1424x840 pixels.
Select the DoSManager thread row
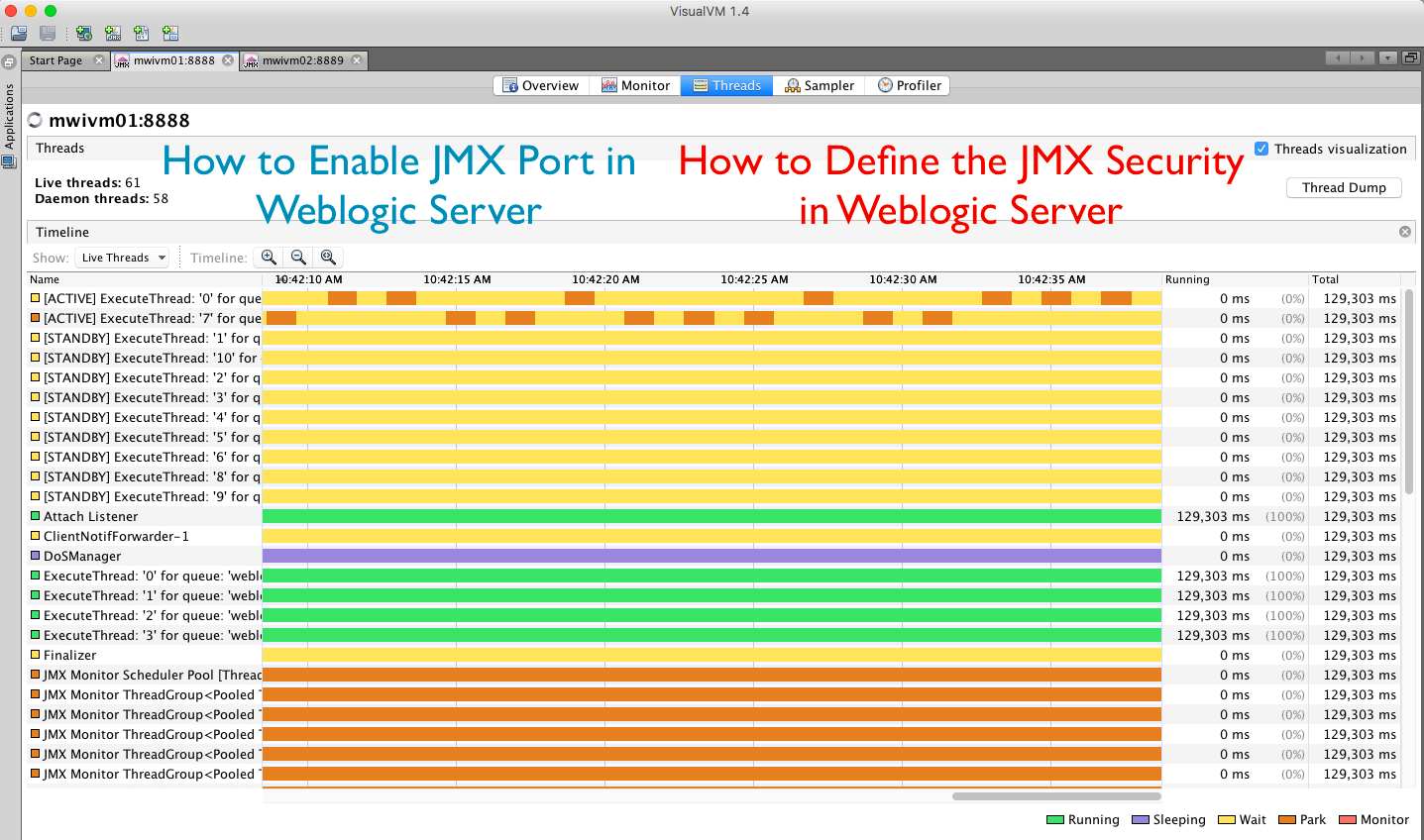pyautogui.click(x=713, y=556)
